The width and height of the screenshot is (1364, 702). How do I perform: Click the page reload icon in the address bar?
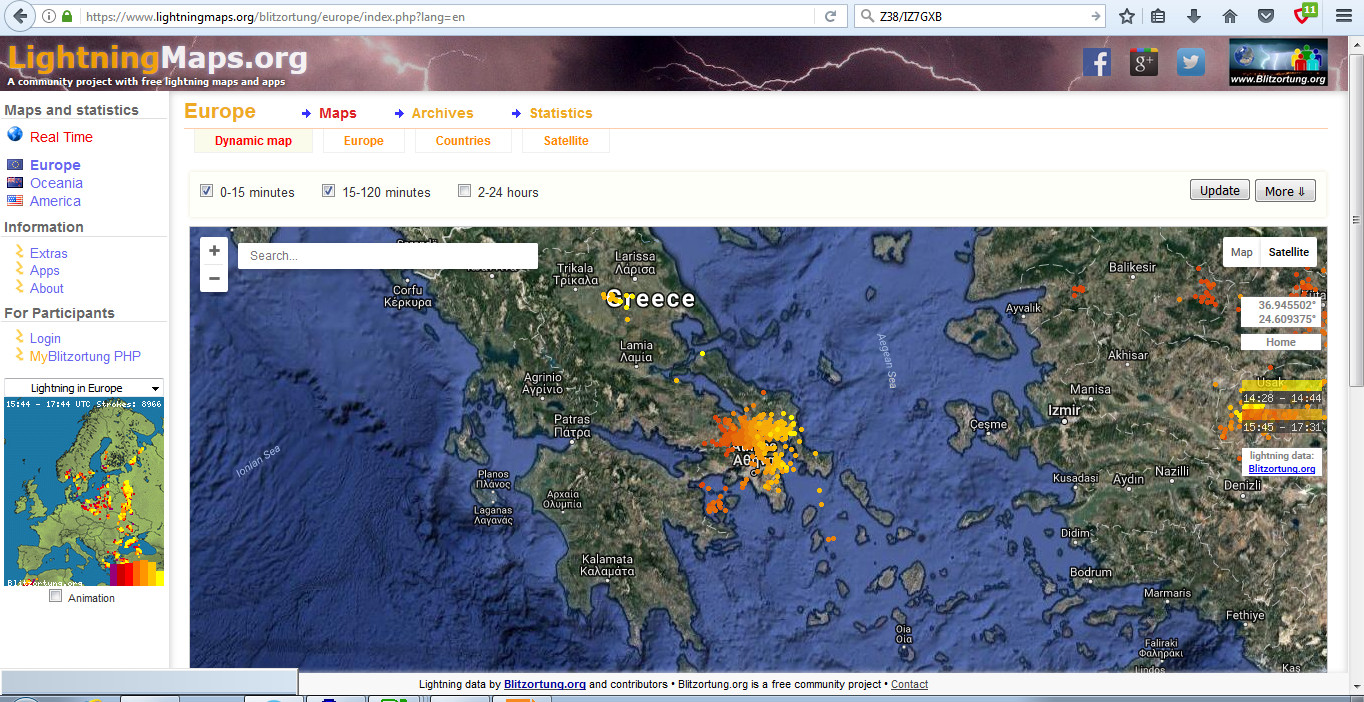coord(830,16)
